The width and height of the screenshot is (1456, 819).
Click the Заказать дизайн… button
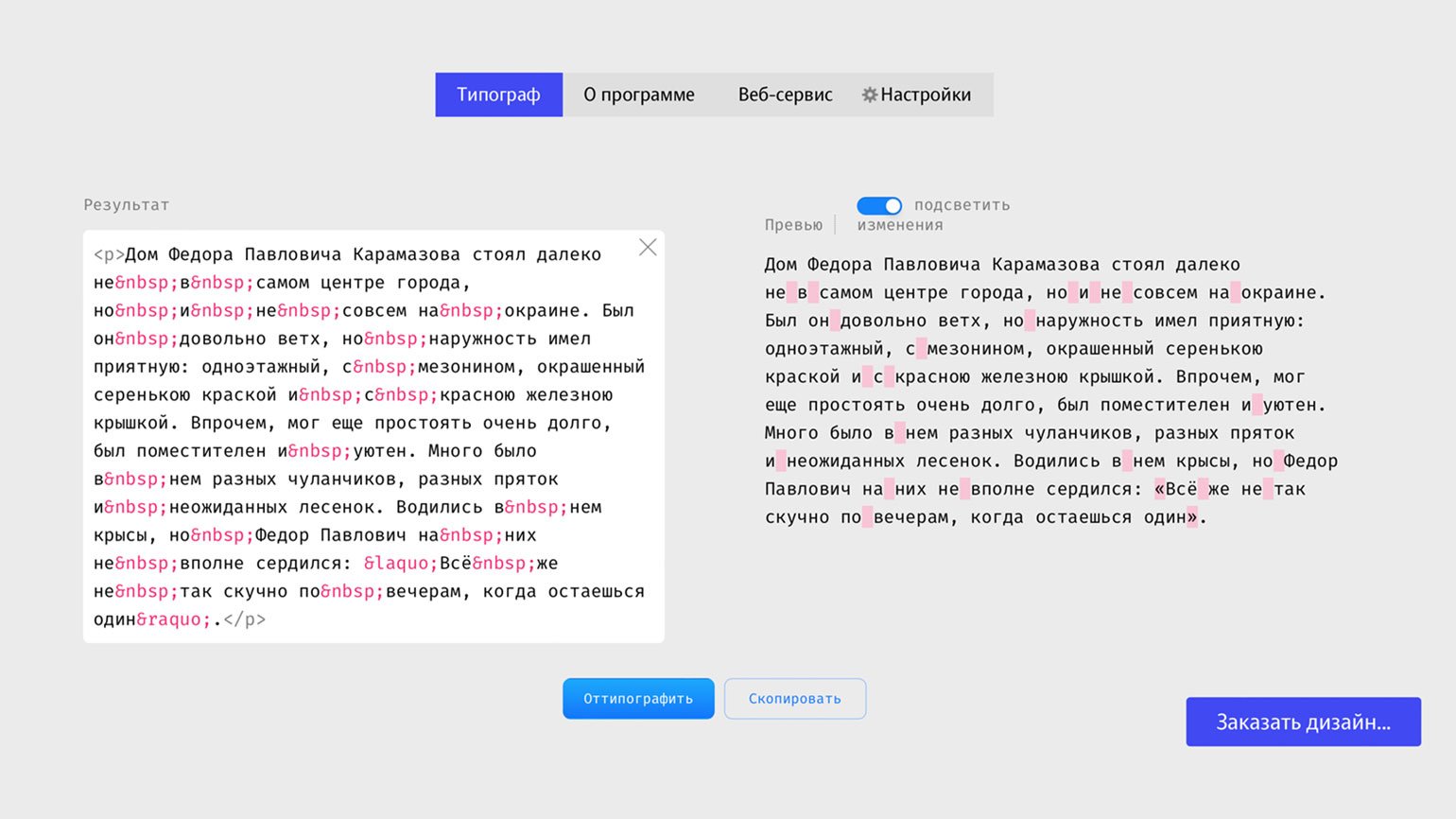click(x=1304, y=723)
